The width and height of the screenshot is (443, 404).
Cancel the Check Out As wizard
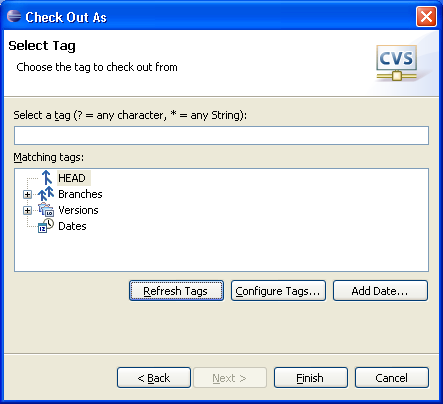[x=392, y=378]
